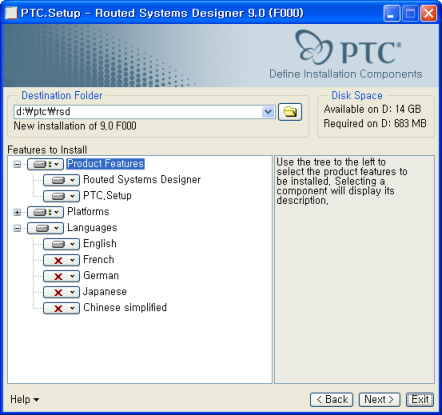Open install-state dropdown for Product Features
Image resolution: width=442 pixels, height=415 pixels.
45,164
